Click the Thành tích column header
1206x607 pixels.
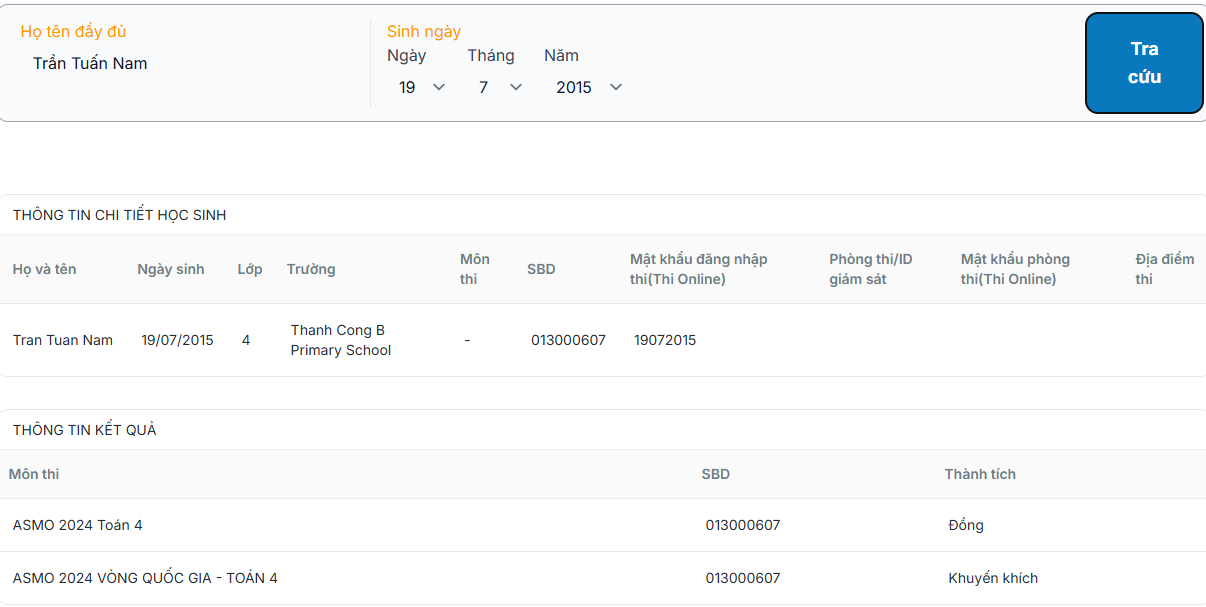980,474
